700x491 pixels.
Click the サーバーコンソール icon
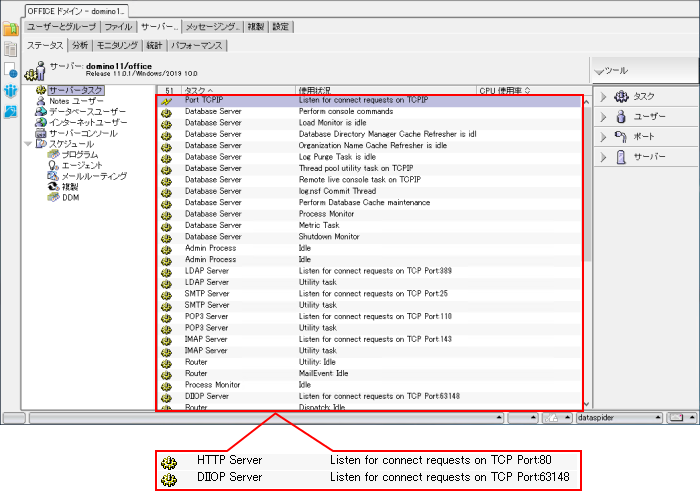pos(40,133)
